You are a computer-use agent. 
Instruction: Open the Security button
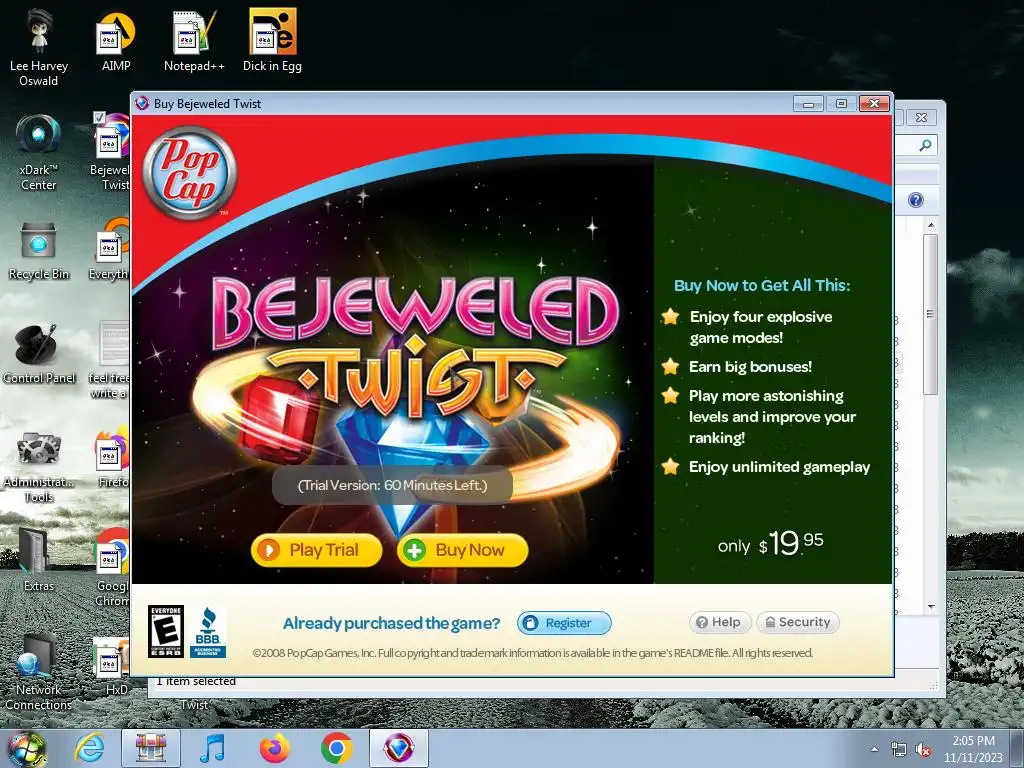pos(798,622)
